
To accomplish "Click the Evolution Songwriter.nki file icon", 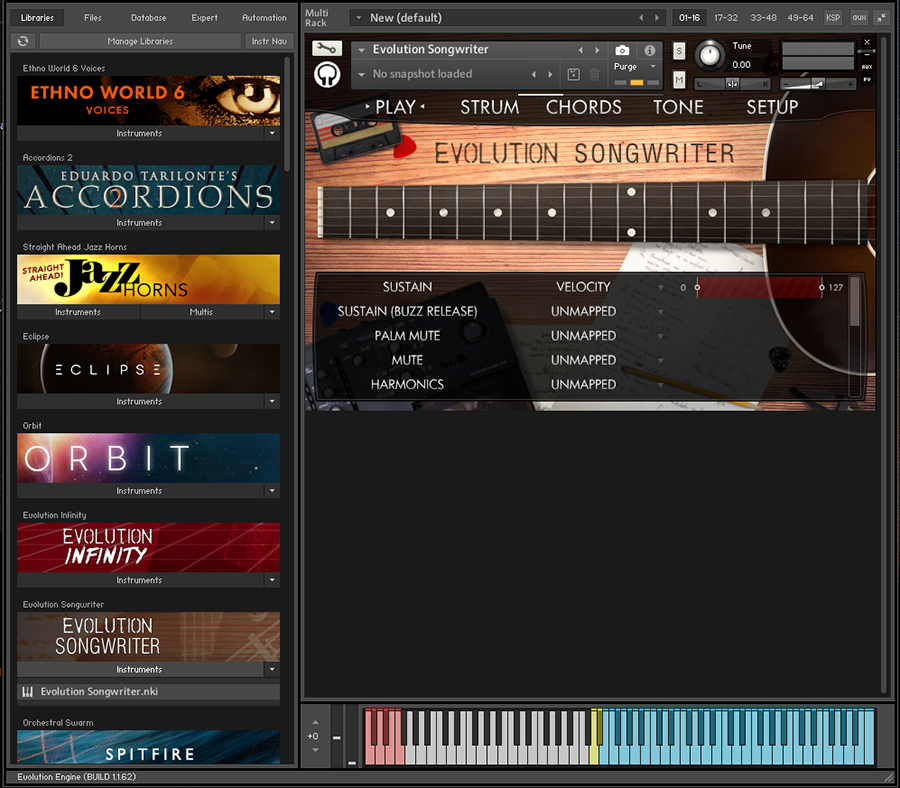I will [27, 692].
